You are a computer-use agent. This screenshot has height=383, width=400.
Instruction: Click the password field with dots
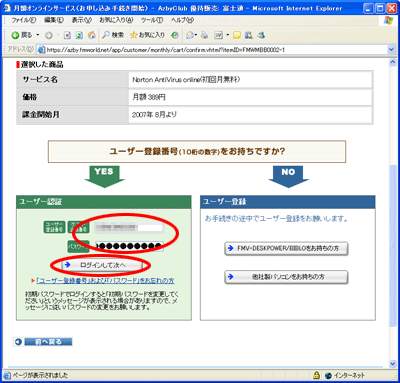(x=129, y=246)
